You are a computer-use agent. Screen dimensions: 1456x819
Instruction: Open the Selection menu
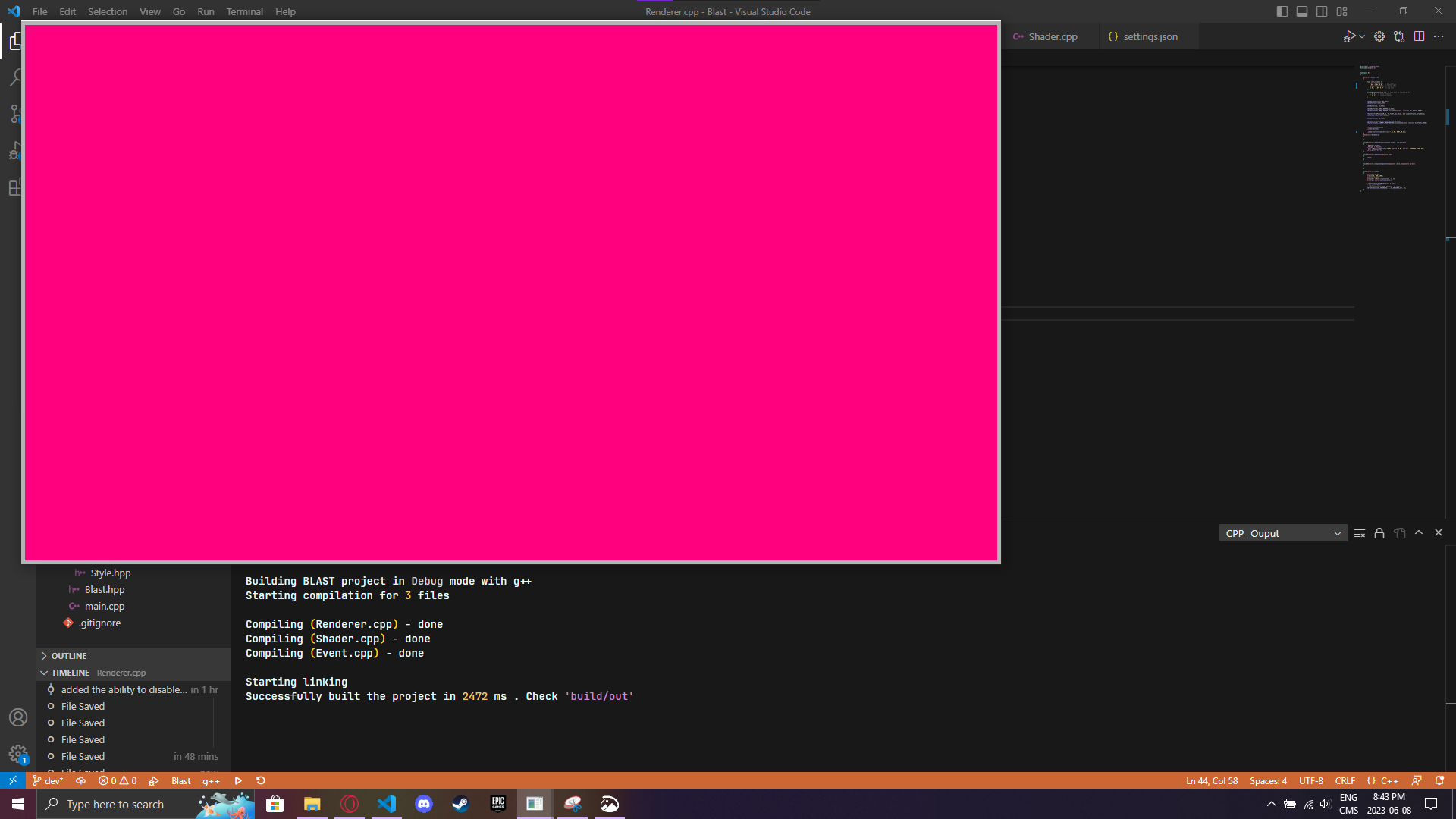pos(108,11)
